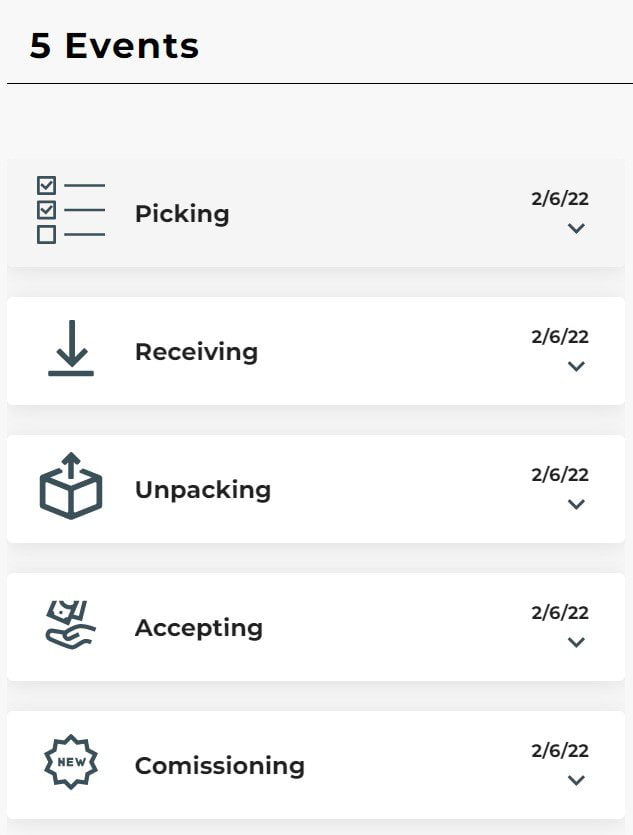Click the Comissioning NEW badge icon
This screenshot has height=835, width=633.
(71, 762)
